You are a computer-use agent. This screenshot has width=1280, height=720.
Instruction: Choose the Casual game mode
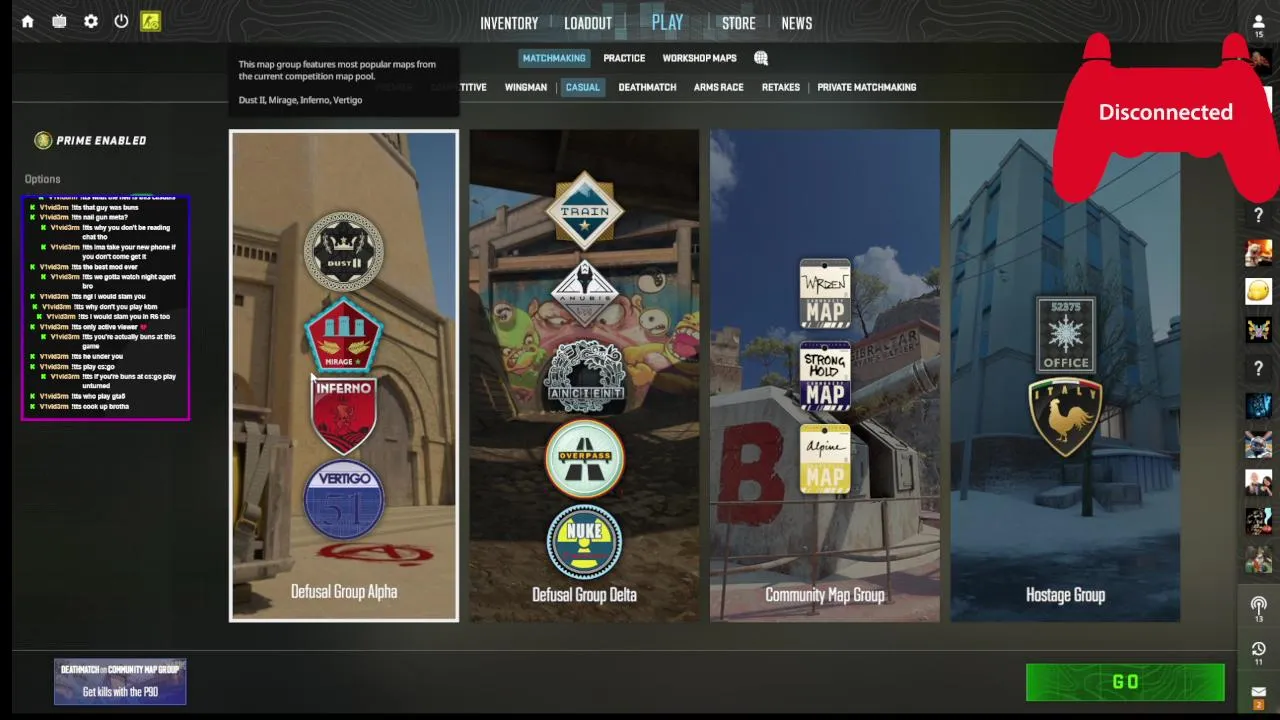click(x=583, y=87)
